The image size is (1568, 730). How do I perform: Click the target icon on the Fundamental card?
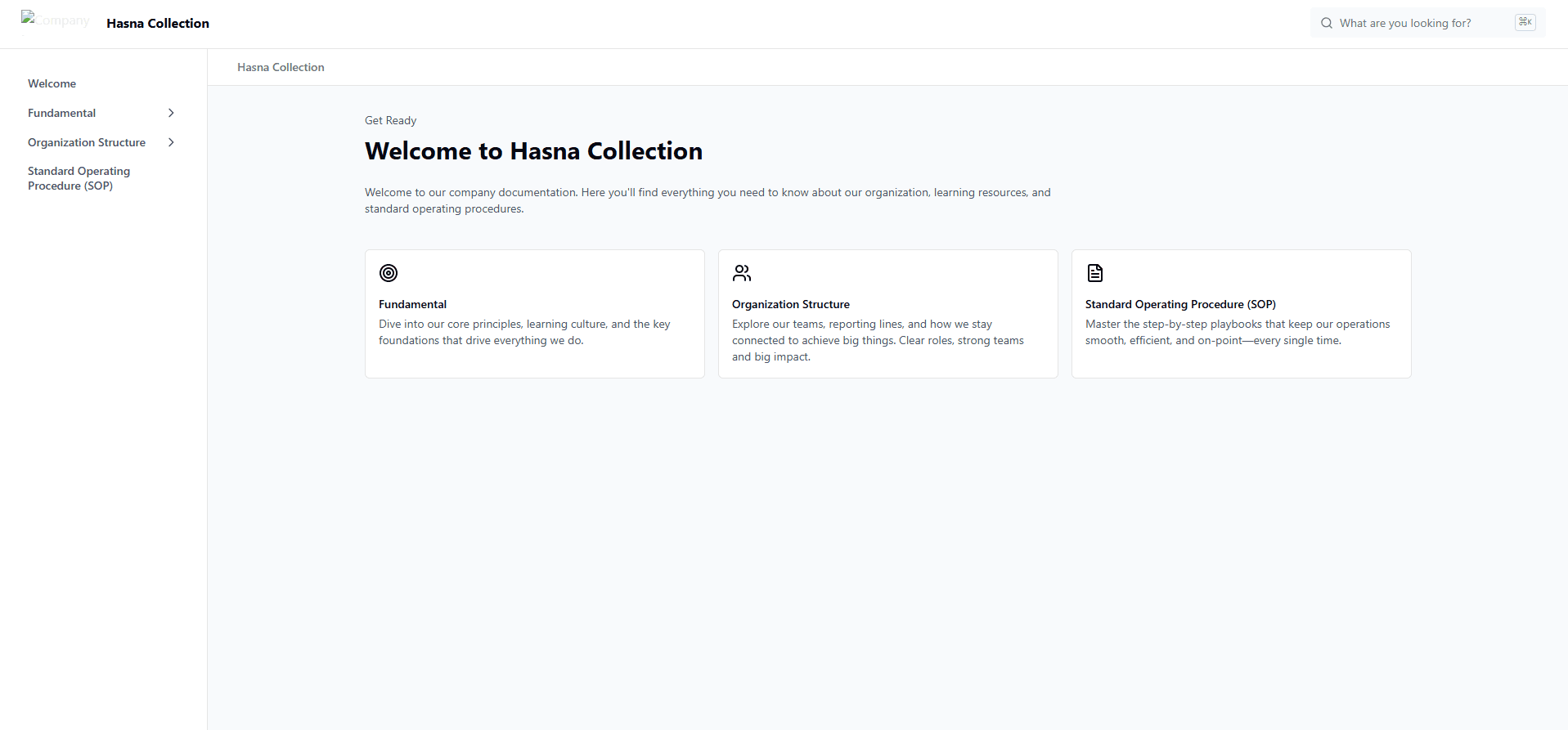(389, 273)
